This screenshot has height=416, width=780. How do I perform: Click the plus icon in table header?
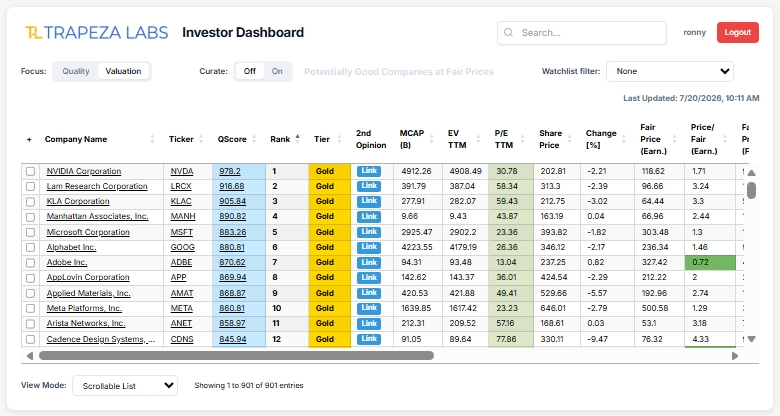point(29,139)
